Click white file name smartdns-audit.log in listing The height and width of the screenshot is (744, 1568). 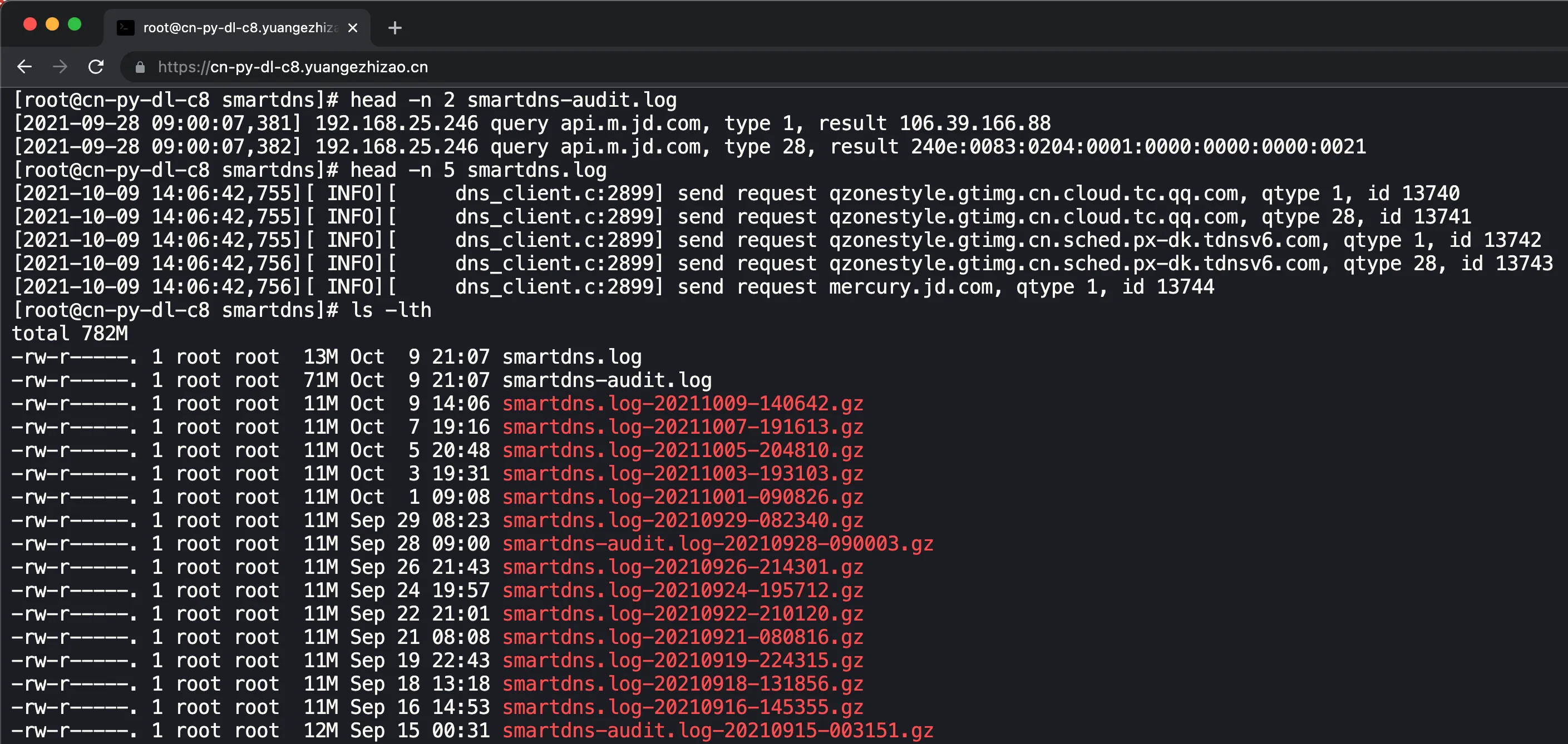(607, 380)
